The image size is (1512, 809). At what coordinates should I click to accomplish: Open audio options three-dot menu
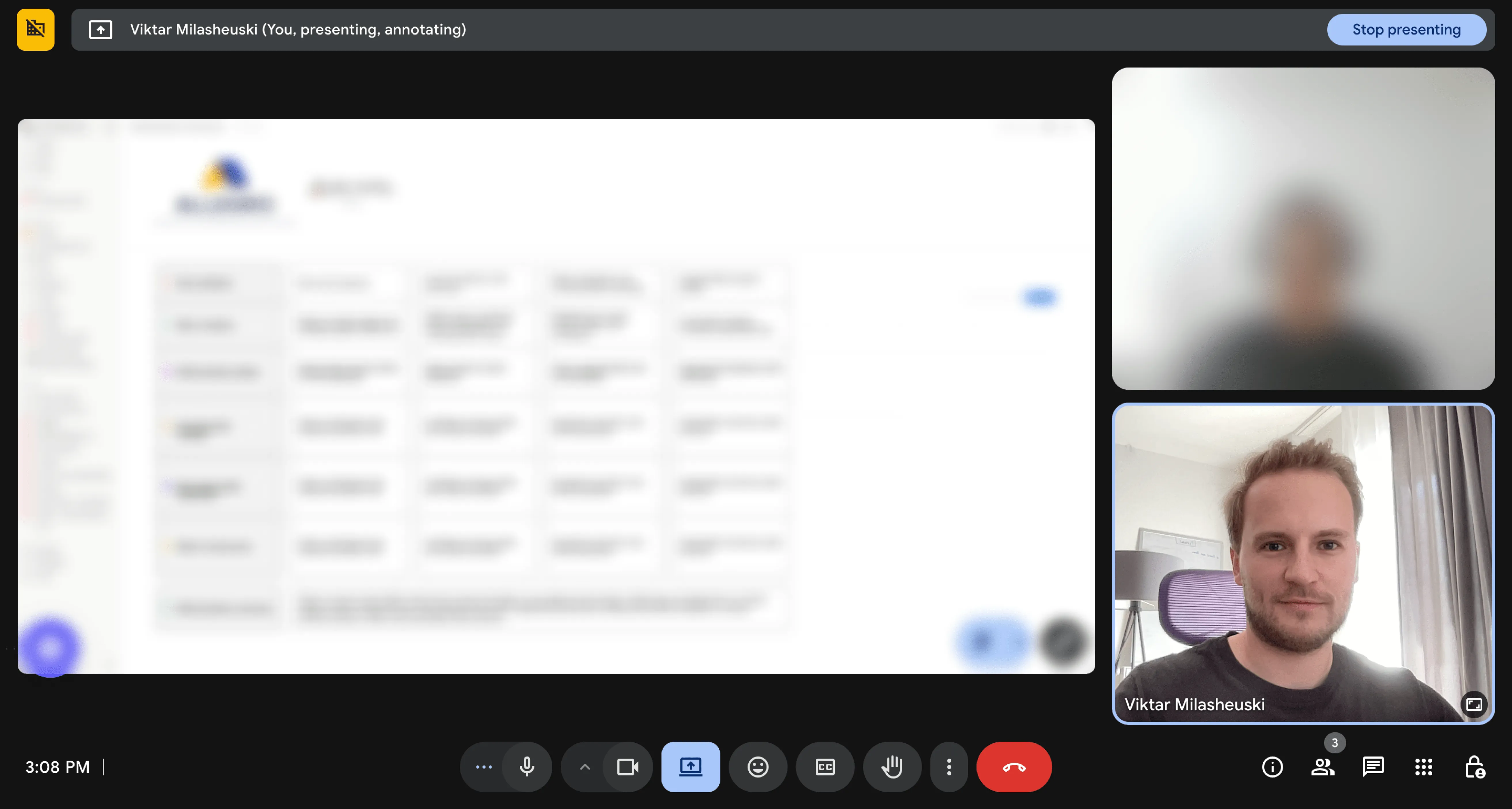coord(484,767)
